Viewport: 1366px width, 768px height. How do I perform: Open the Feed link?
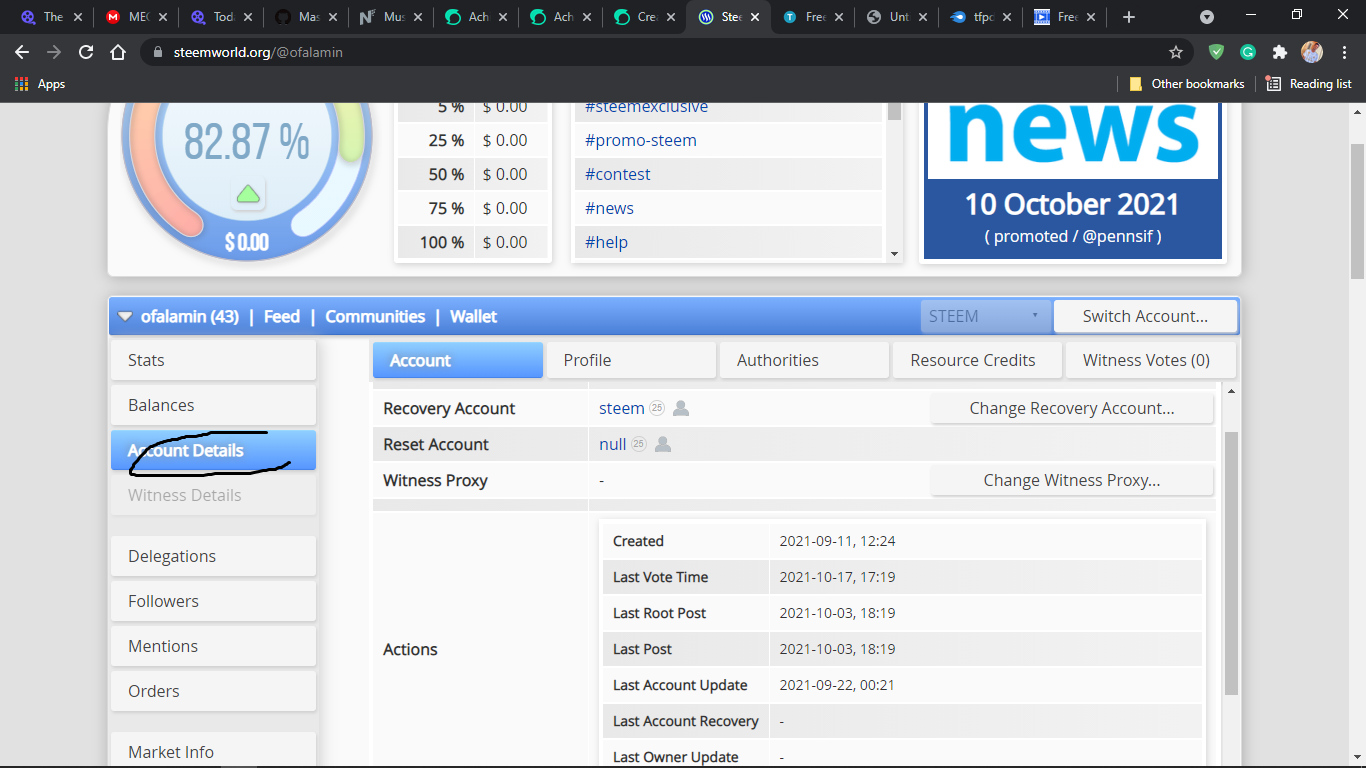tap(282, 316)
